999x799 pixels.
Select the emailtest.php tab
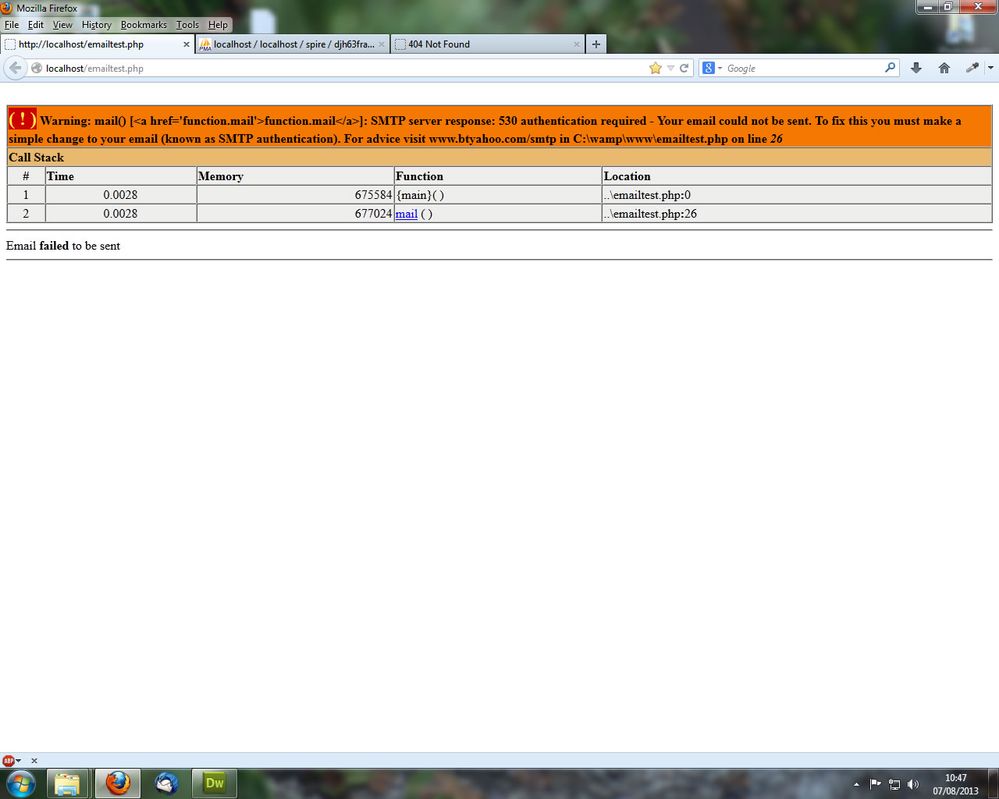tap(97, 44)
